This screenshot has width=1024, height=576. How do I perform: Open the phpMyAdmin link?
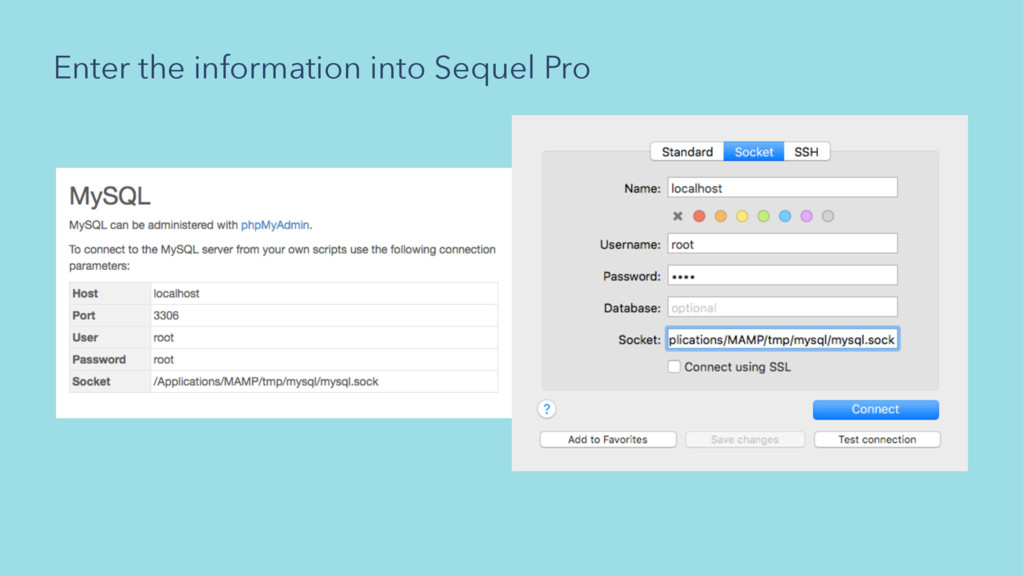275,225
